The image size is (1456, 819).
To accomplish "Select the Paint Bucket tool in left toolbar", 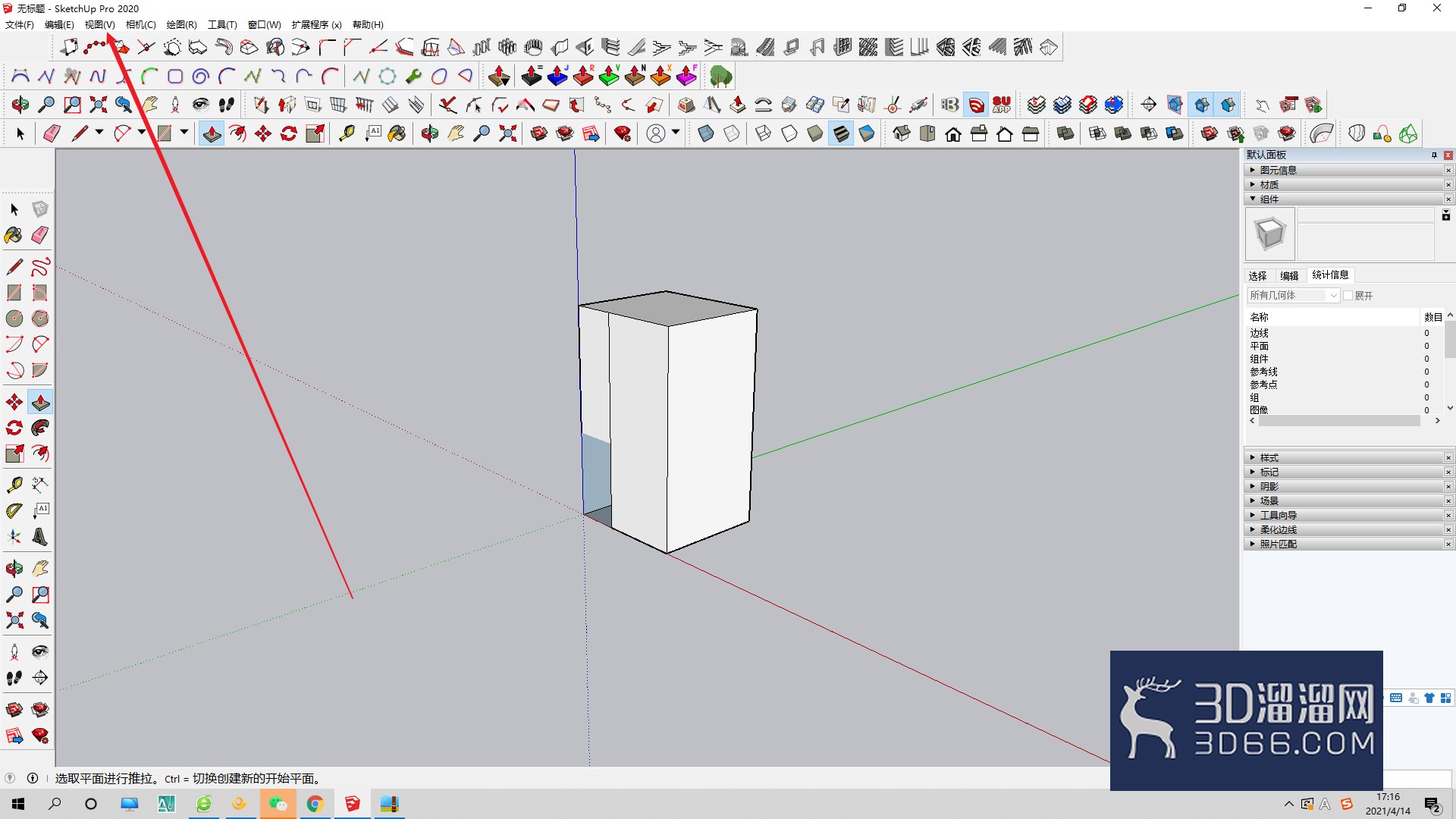I will click(x=14, y=235).
